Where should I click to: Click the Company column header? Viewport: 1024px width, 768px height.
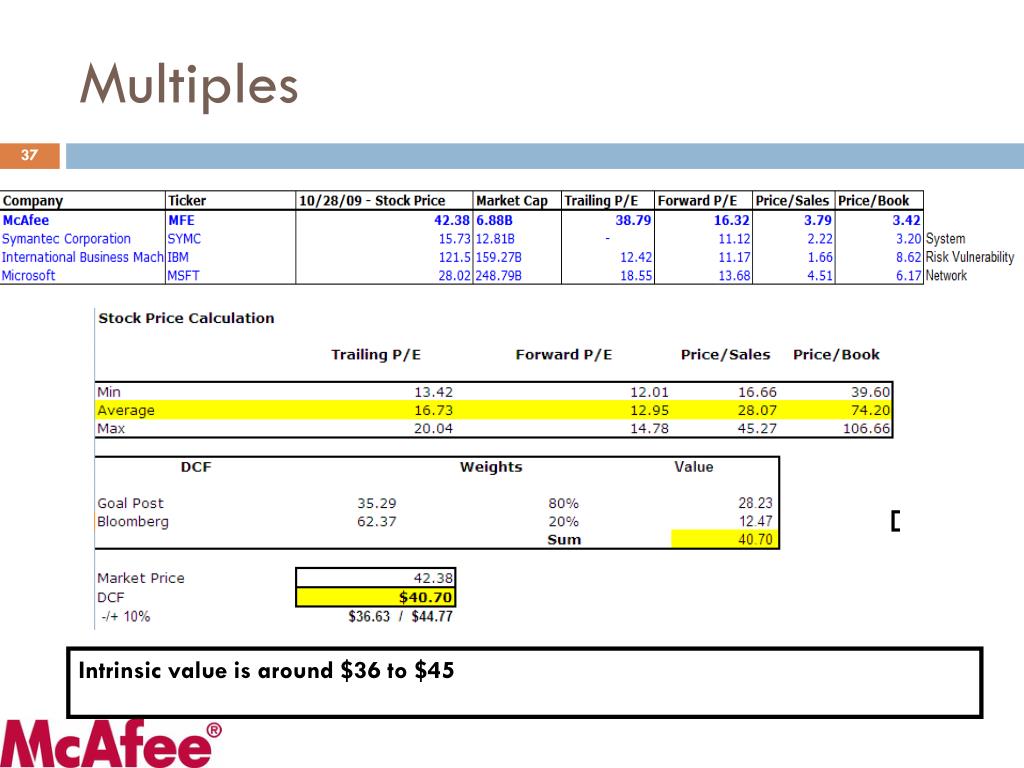coord(33,200)
